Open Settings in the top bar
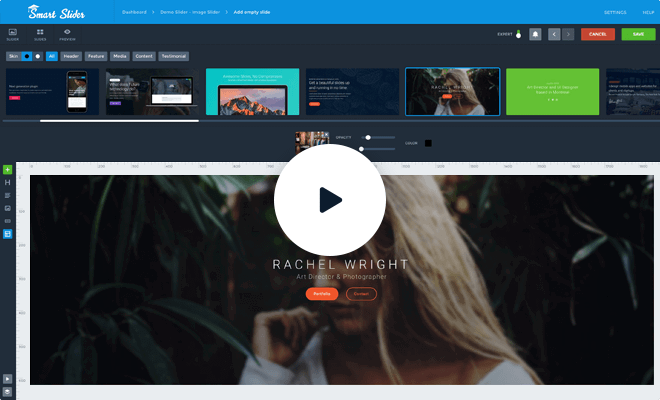The width and height of the screenshot is (660, 400). tap(615, 12)
